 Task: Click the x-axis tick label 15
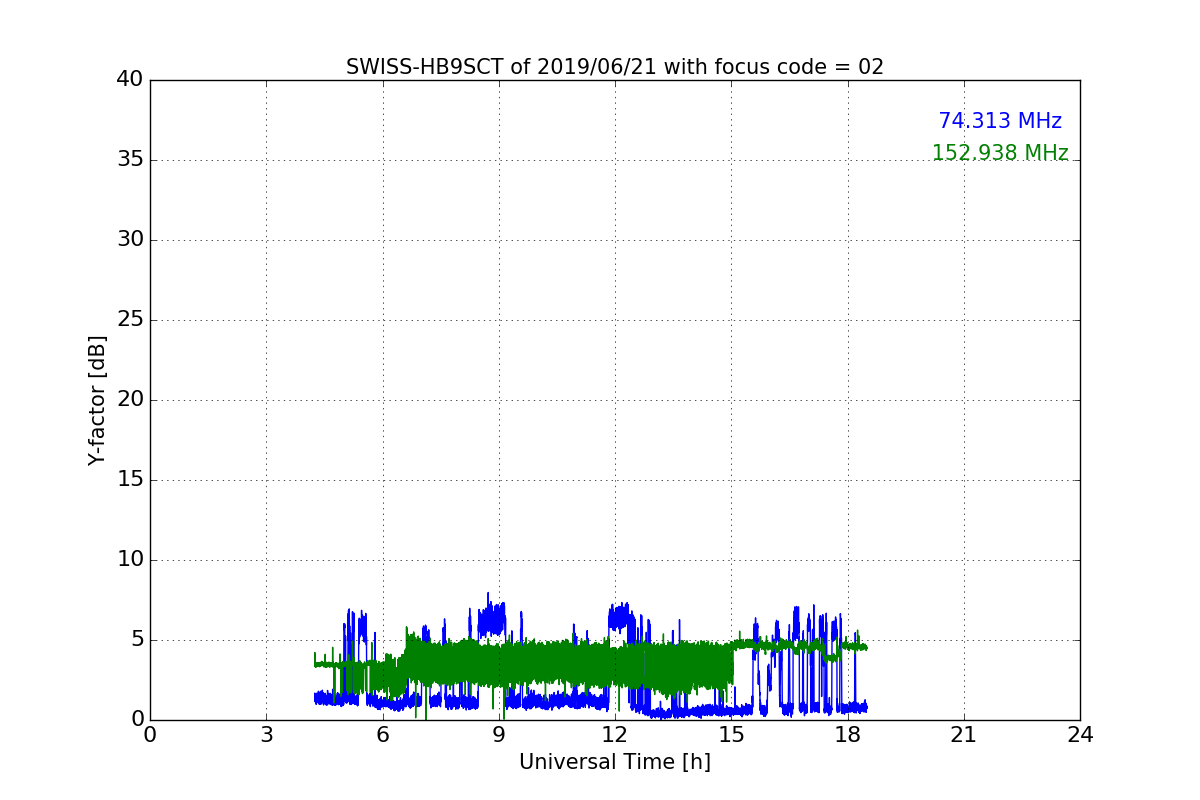click(x=731, y=735)
